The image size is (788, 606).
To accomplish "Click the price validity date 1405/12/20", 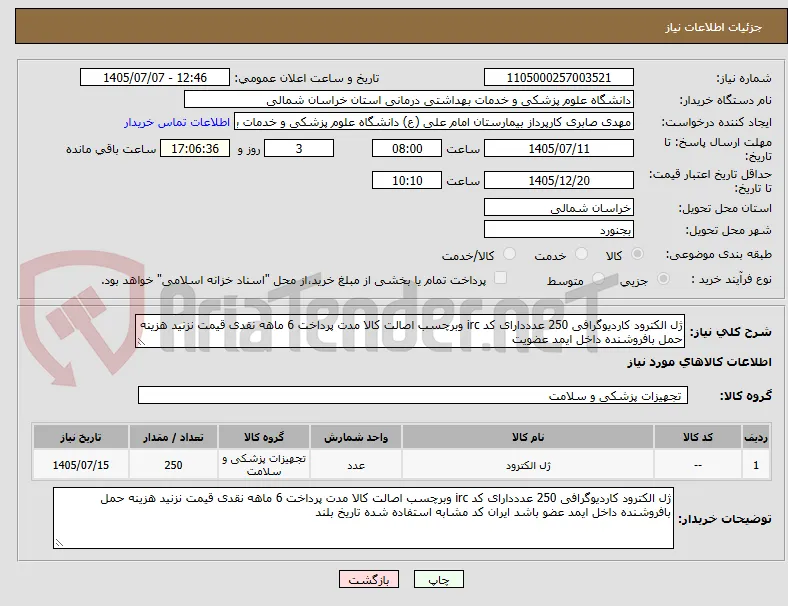I will pos(559,180).
